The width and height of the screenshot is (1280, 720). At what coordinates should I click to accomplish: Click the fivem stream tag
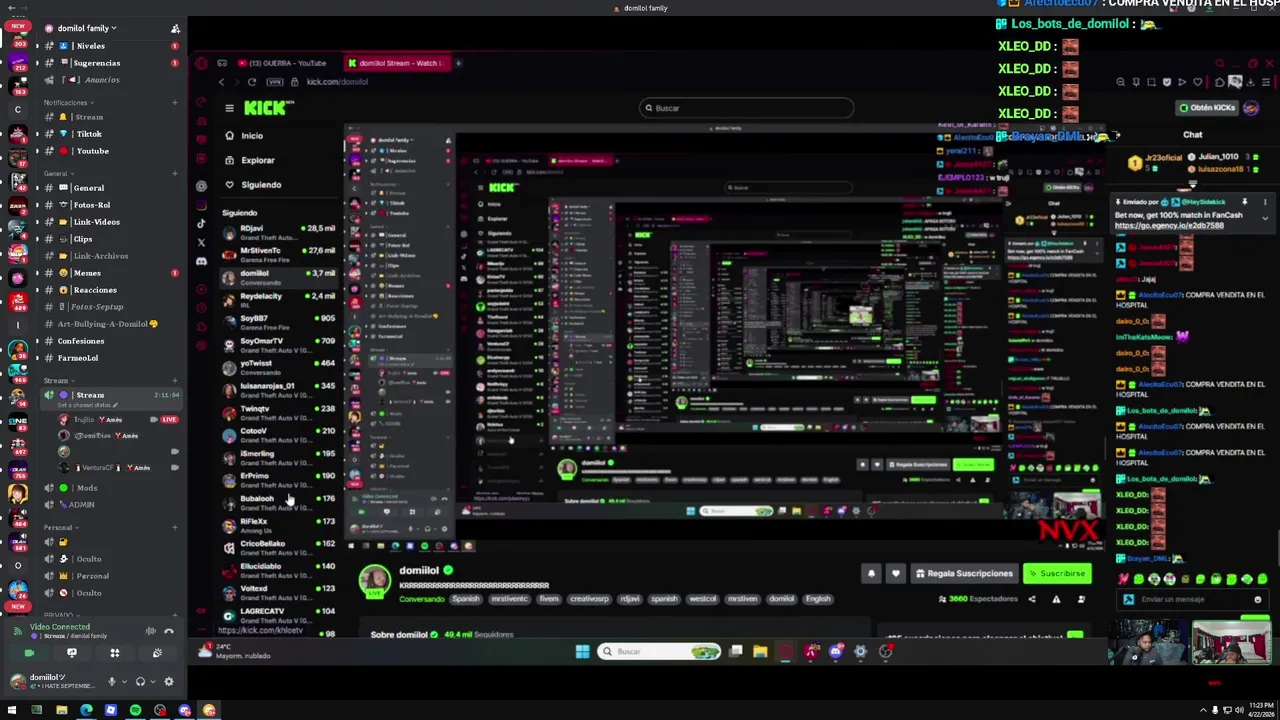click(x=549, y=599)
